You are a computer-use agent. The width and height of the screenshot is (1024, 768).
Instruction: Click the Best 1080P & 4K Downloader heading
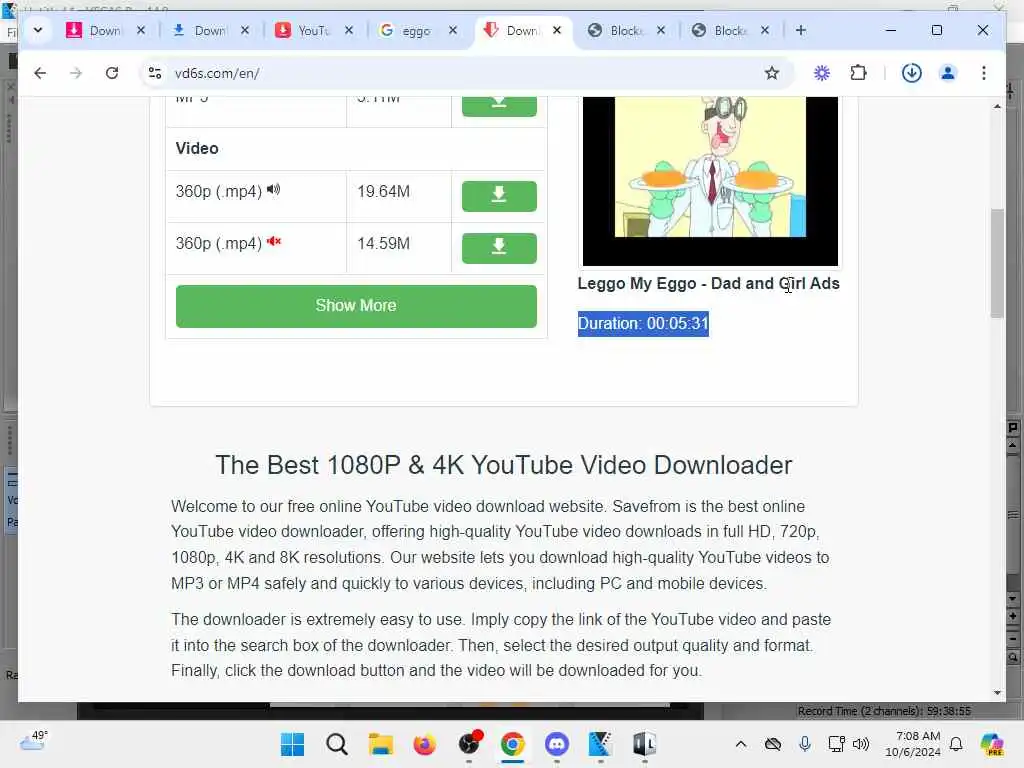504,465
